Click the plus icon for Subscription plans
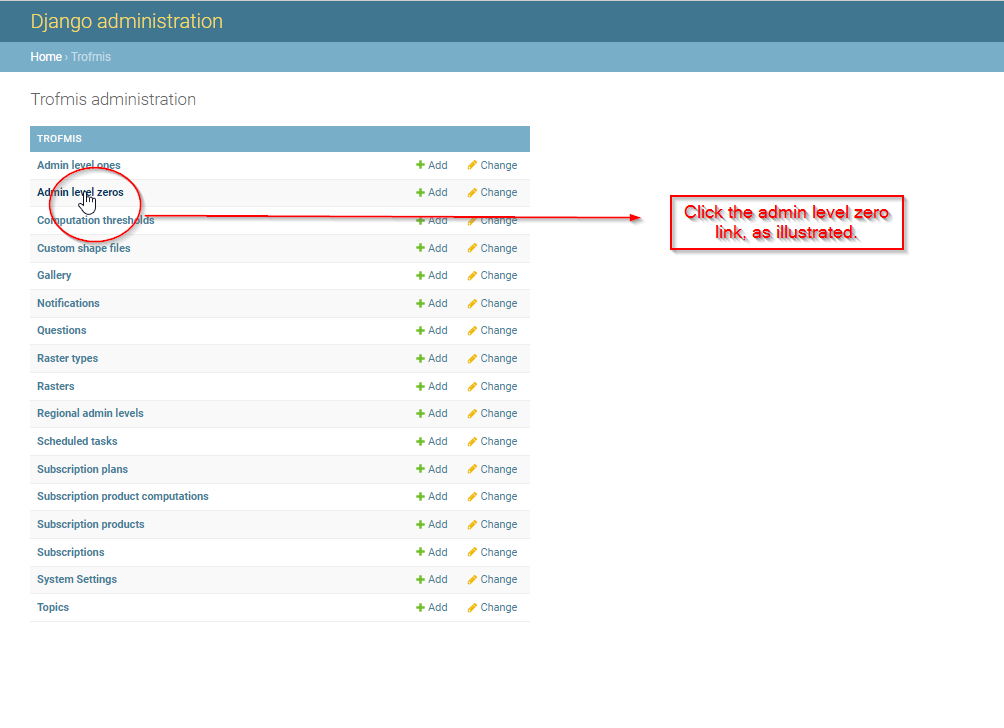Viewport: 1004px width, 728px height. [x=420, y=469]
